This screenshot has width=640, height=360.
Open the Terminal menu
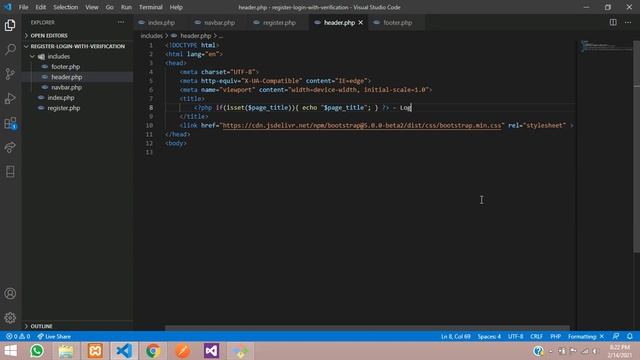coord(151,7)
